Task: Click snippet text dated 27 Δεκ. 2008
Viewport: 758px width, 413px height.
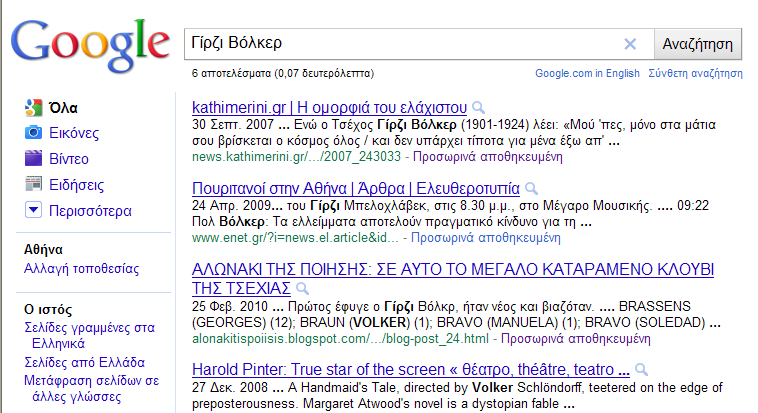Action: tap(457, 395)
